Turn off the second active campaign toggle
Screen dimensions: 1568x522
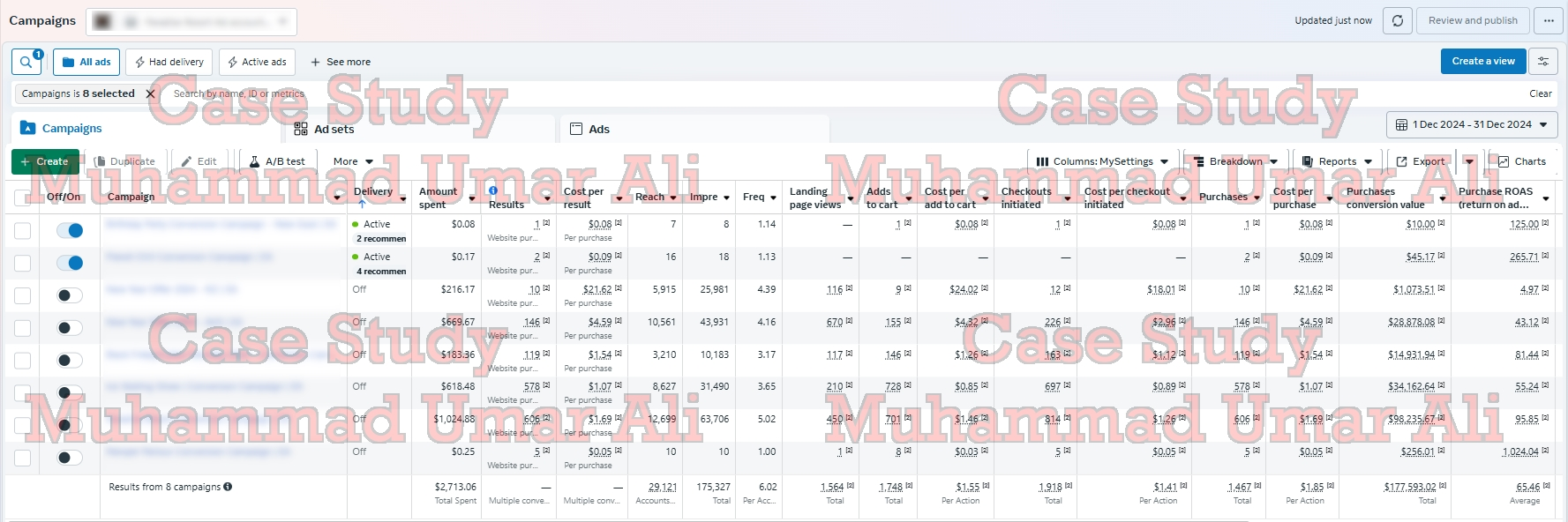pyautogui.click(x=70, y=263)
